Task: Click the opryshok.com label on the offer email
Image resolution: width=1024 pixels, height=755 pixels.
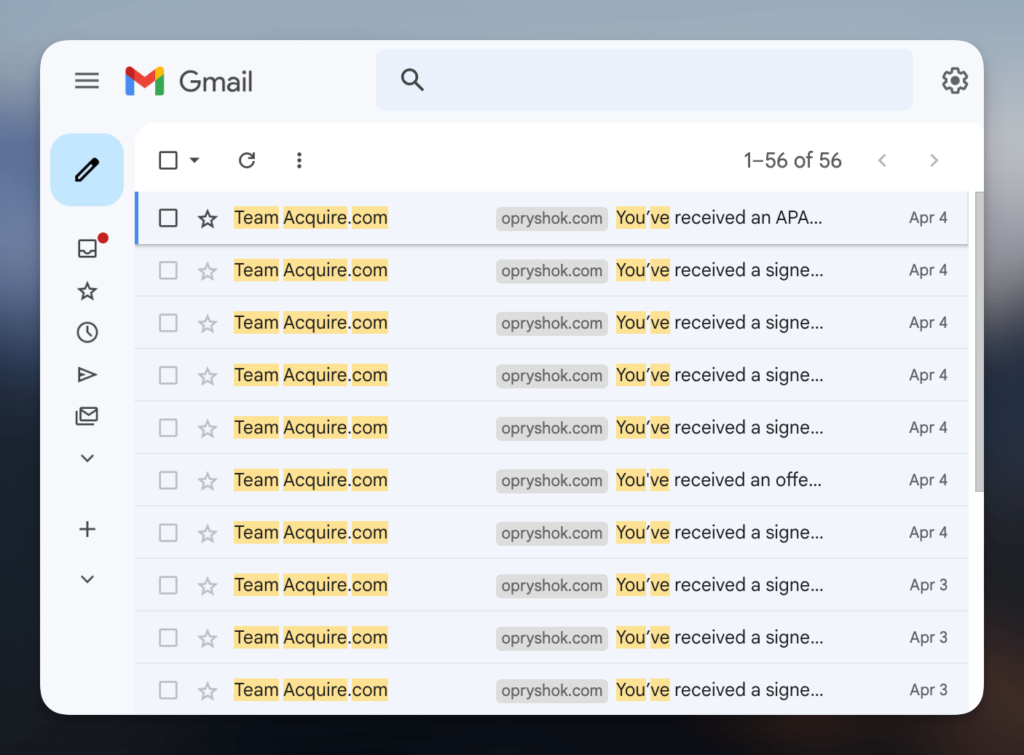Action: point(552,481)
